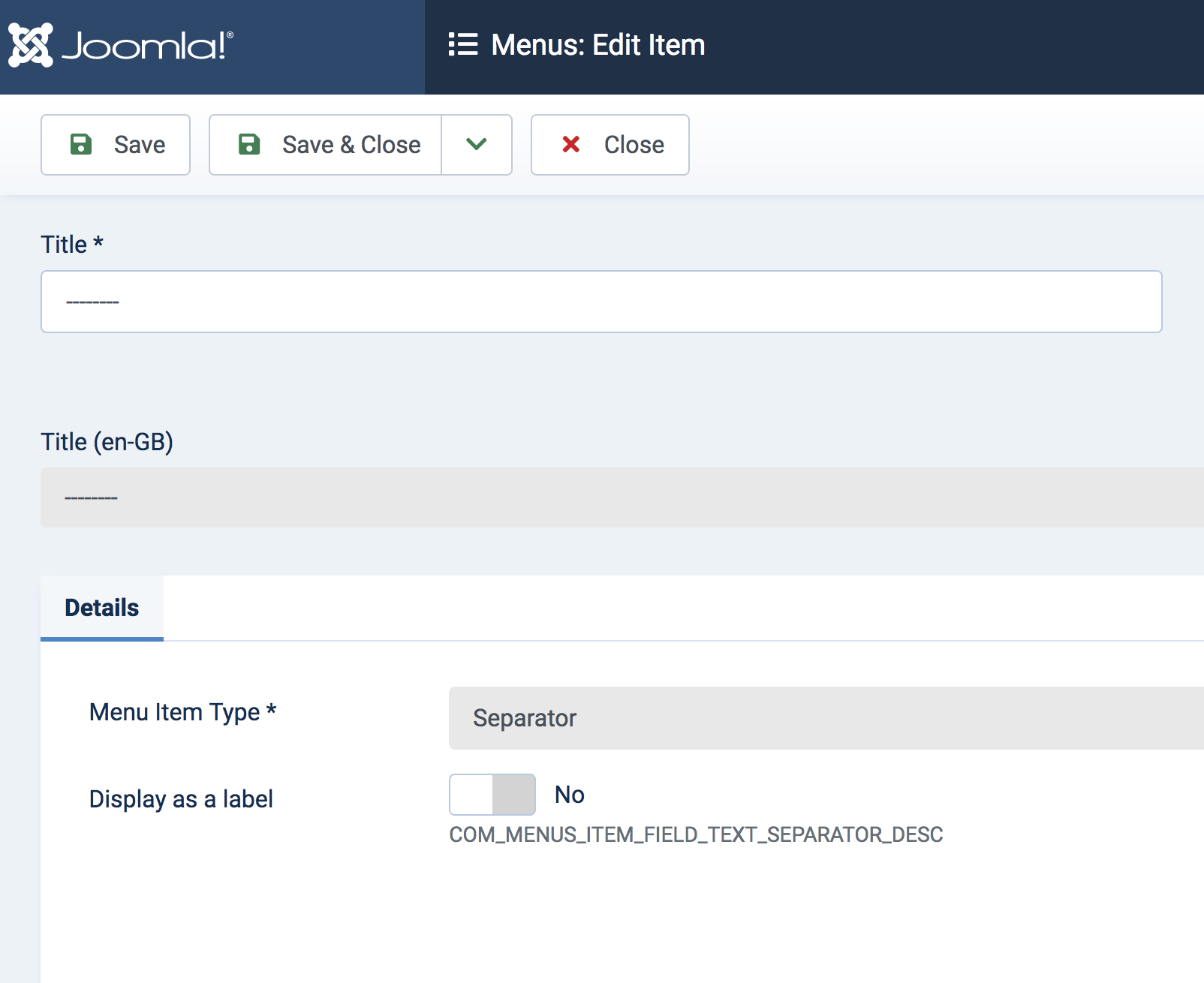The height and width of the screenshot is (983, 1204).
Task: Switch to the Details tab
Action: point(102,608)
